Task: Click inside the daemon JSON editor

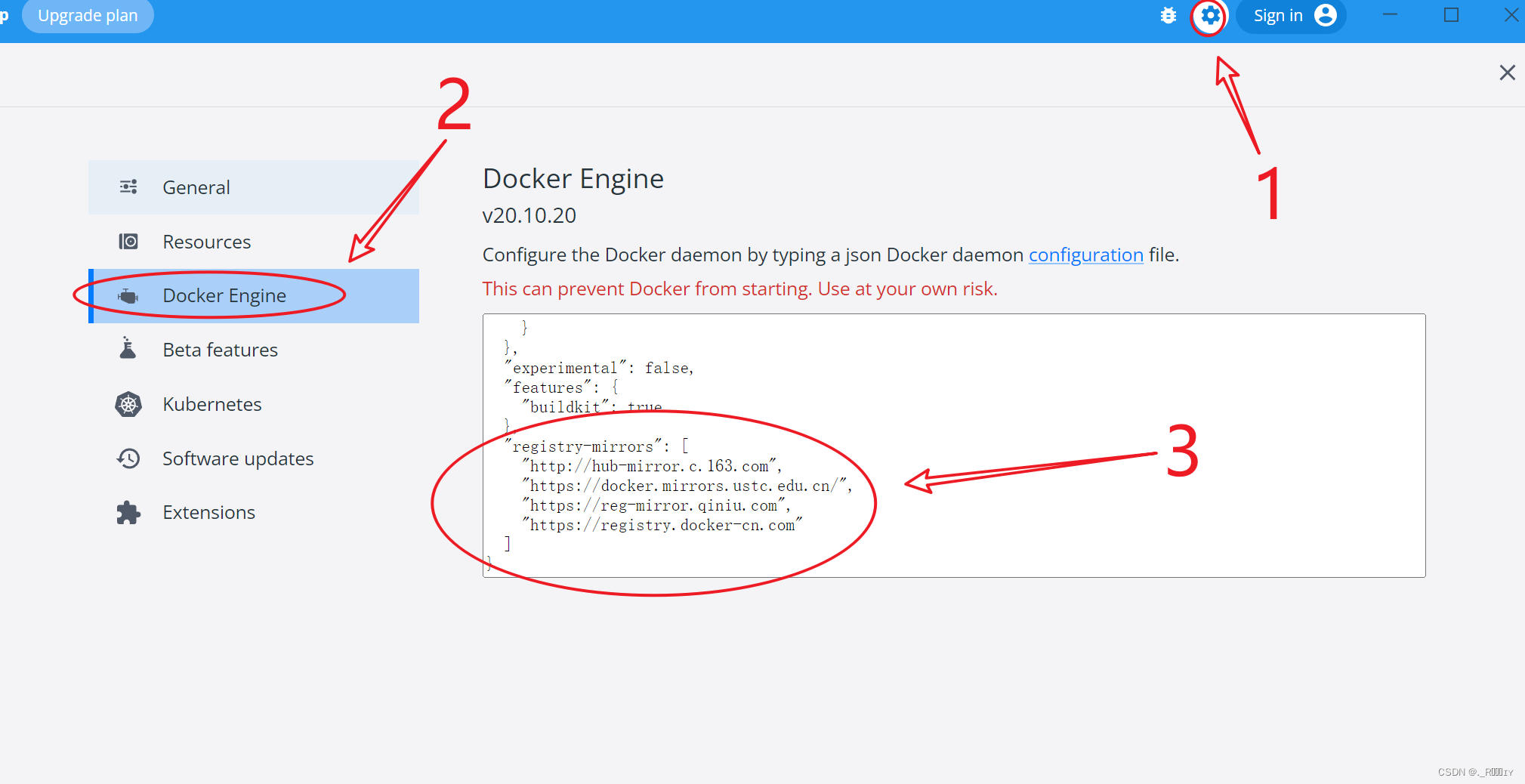Action: click(x=954, y=446)
